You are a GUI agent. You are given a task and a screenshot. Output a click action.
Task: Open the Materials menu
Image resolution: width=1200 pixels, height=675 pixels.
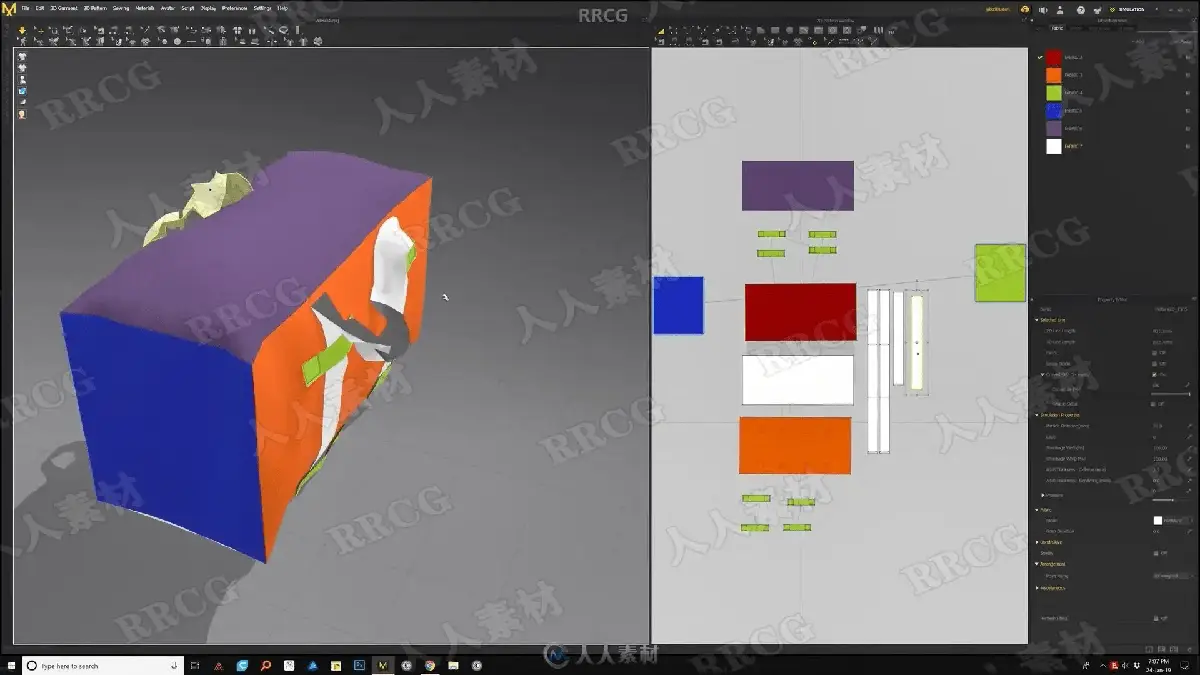click(x=145, y=7)
